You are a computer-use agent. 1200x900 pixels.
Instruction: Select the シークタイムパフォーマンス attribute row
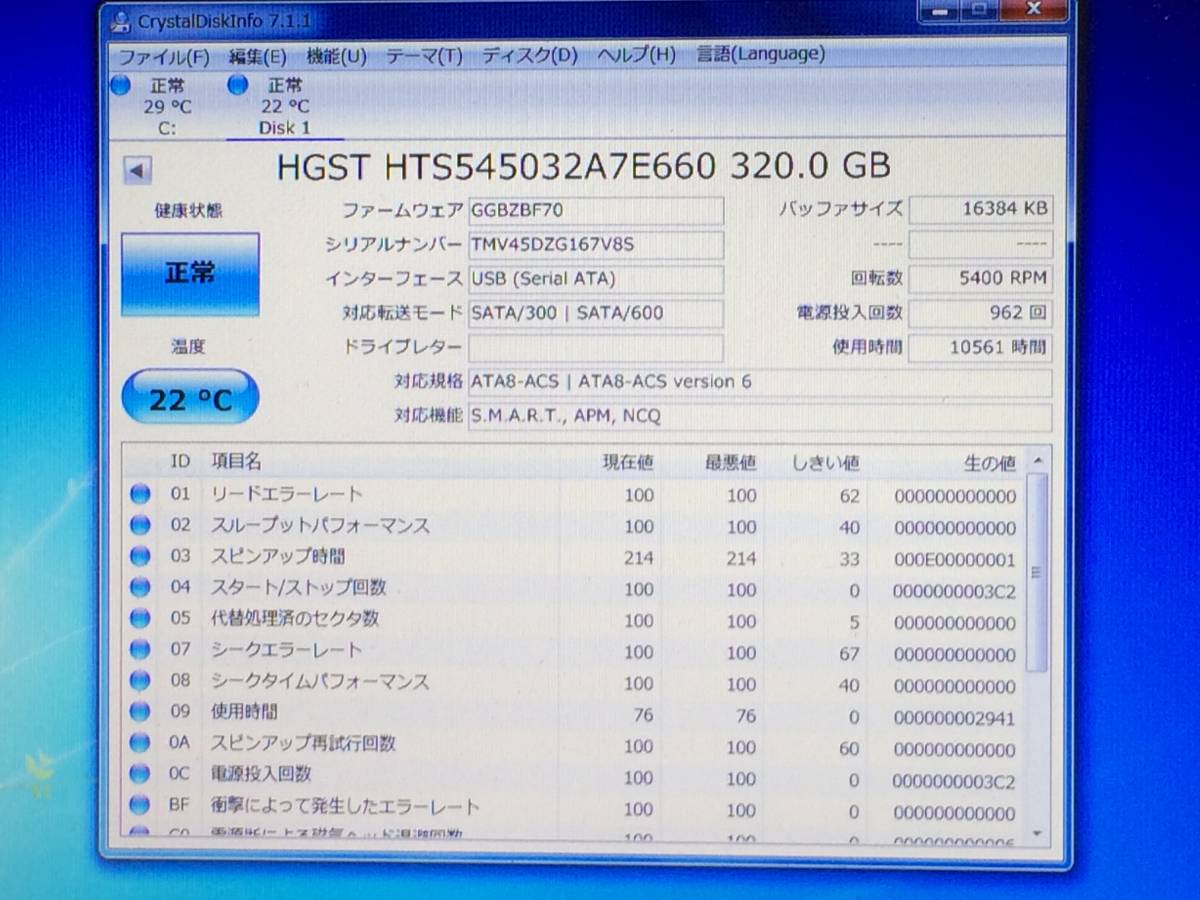point(575,684)
